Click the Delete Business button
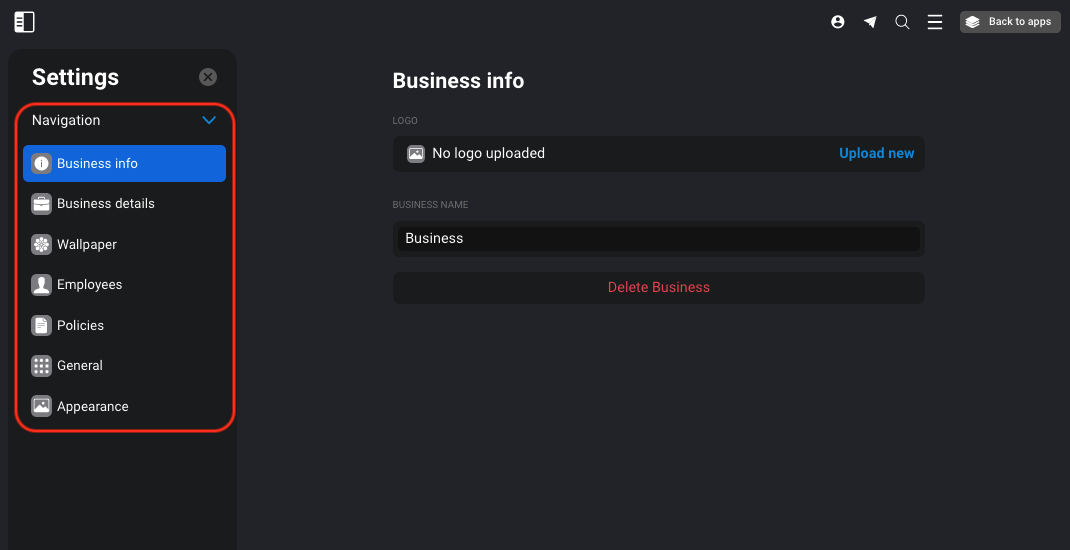This screenshot has height=550, width=1070. (659, 287)
